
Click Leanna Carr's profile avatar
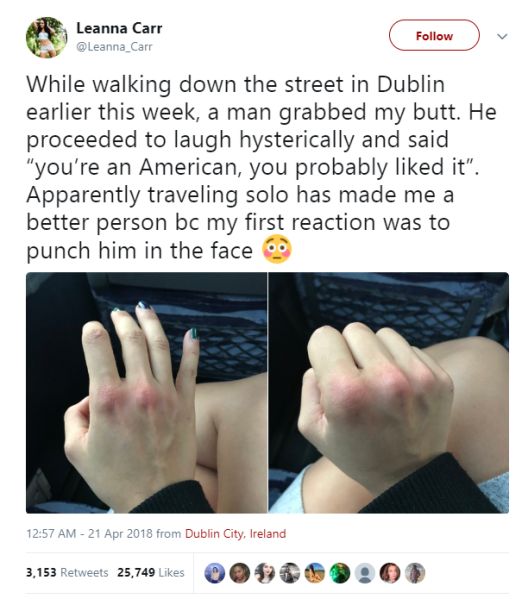[47, 37]
